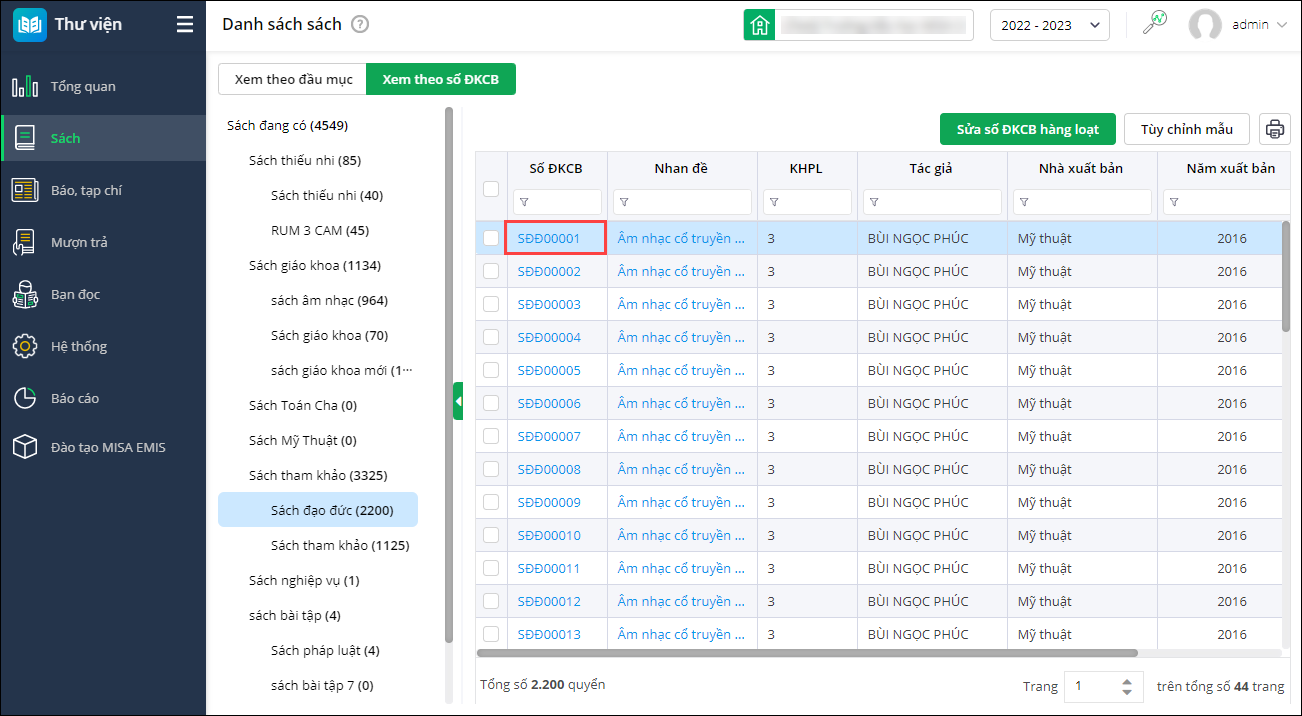This screenshot has height=716, width=1302.
Task: Click the Hệ thống gear icon
Action: pyautogui.click(x=25, y=346)
